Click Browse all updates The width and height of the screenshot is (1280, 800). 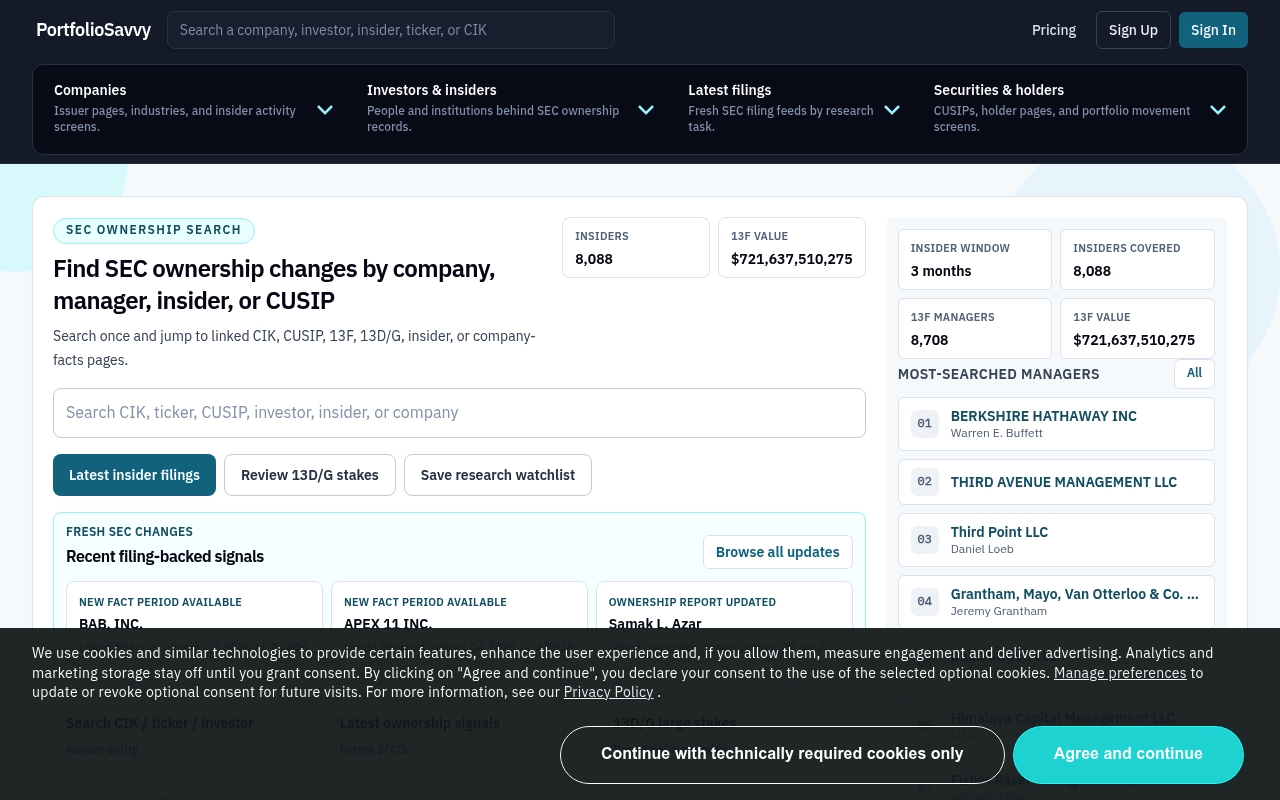click(778, 552)
